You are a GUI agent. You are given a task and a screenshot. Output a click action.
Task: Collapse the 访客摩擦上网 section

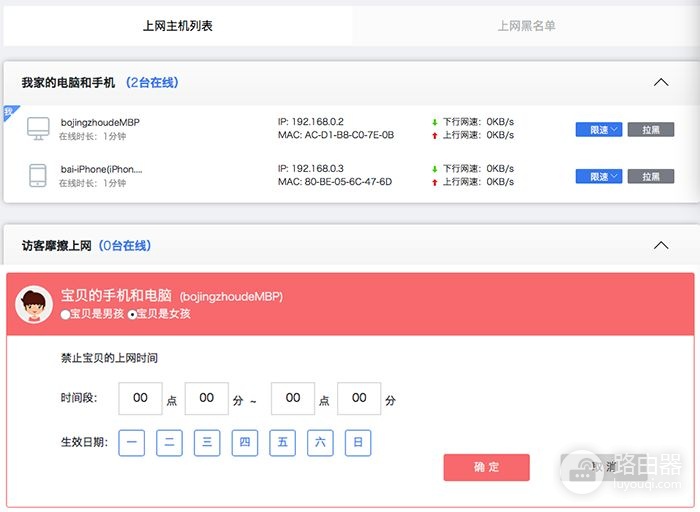661,245
